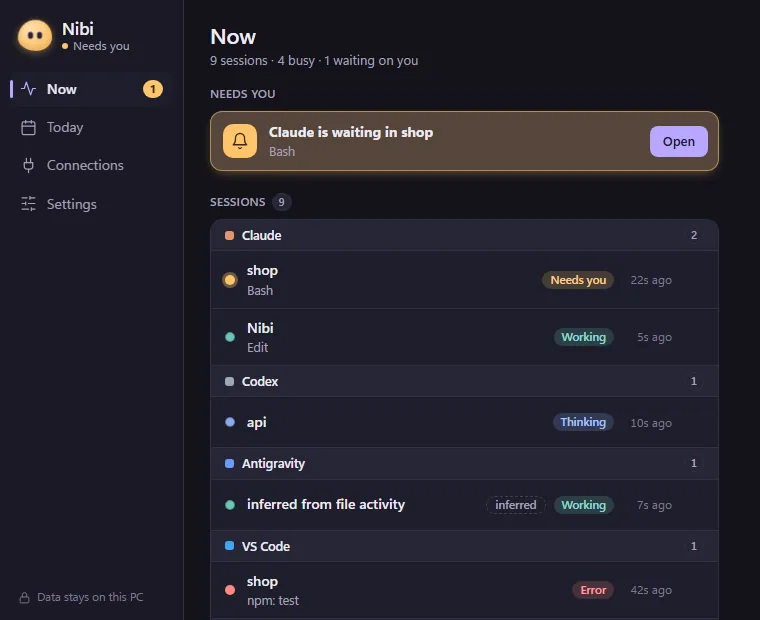
Task: Open the Now section in sidebar
Action: (91, 89)
